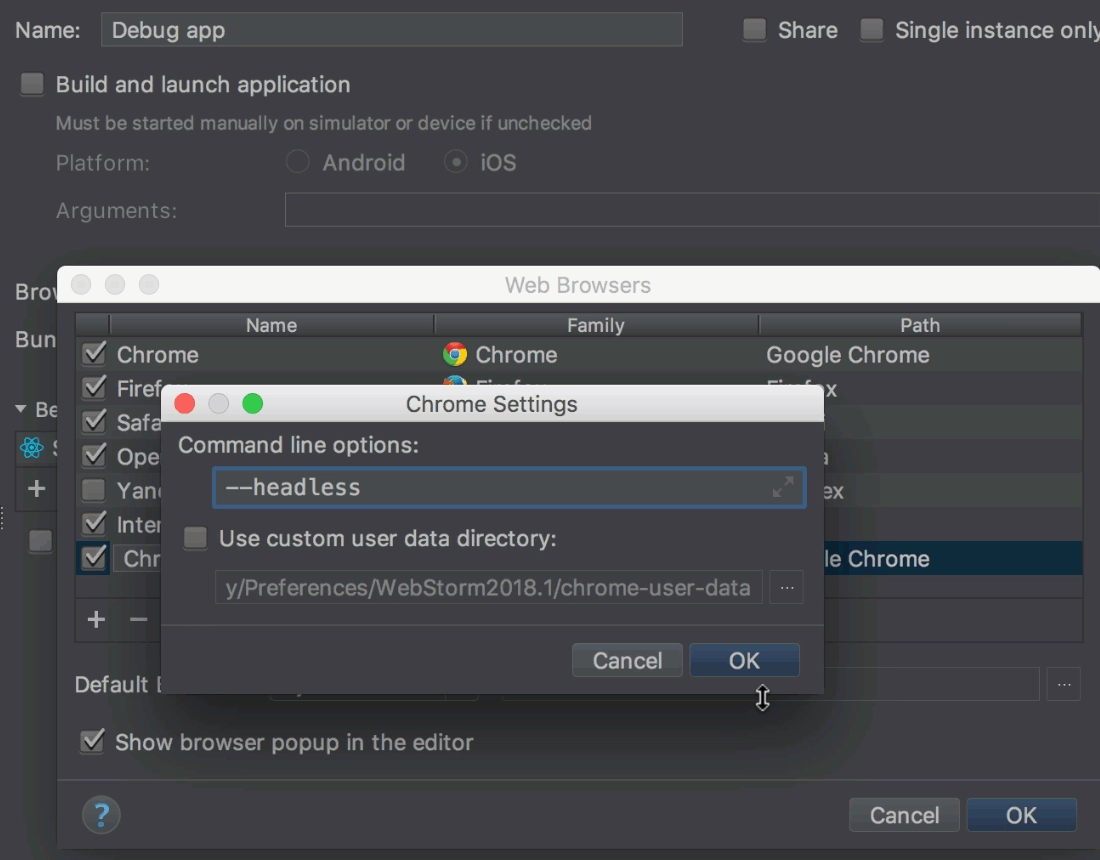Uncheck the Firefox row checkbox
Image resolution: width=1100 pixels, height=860 pixels.
[x=93, y=387]
